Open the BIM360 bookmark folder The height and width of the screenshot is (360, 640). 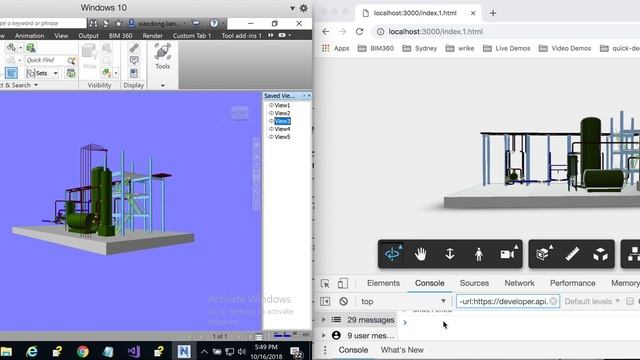point(376,48)
